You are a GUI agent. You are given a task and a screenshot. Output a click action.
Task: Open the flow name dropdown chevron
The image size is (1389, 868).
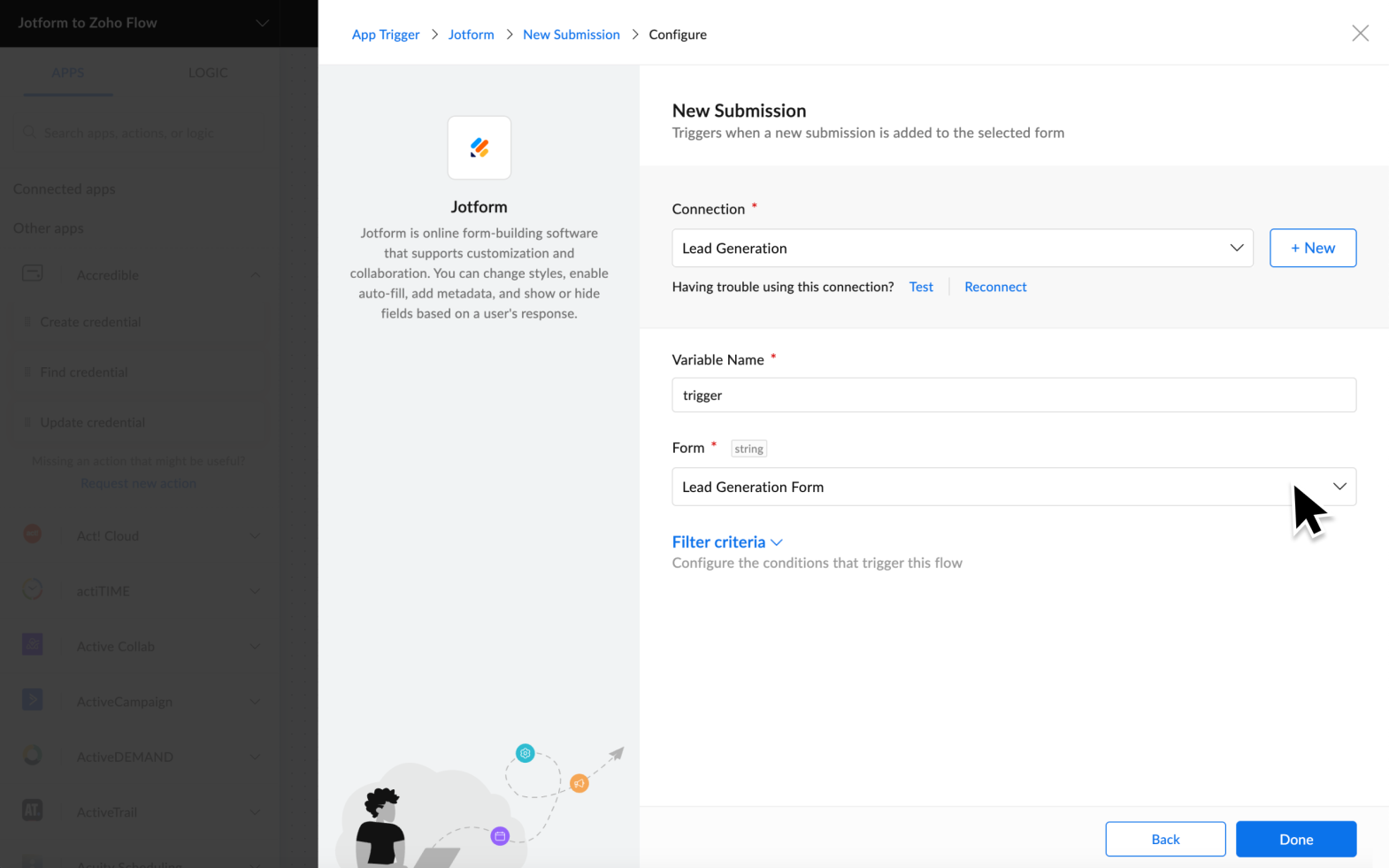tap(262, 23)
